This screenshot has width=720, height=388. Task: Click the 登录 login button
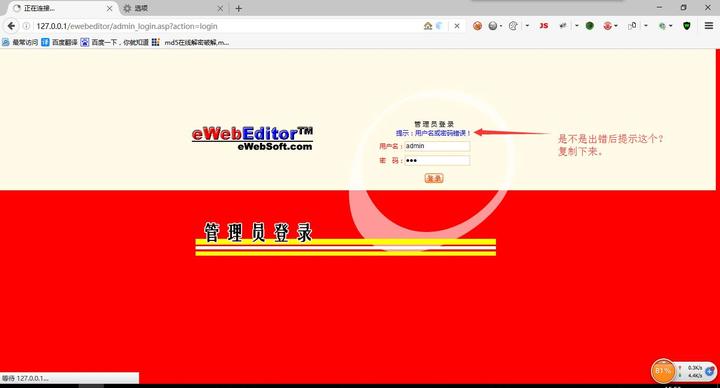434,178
